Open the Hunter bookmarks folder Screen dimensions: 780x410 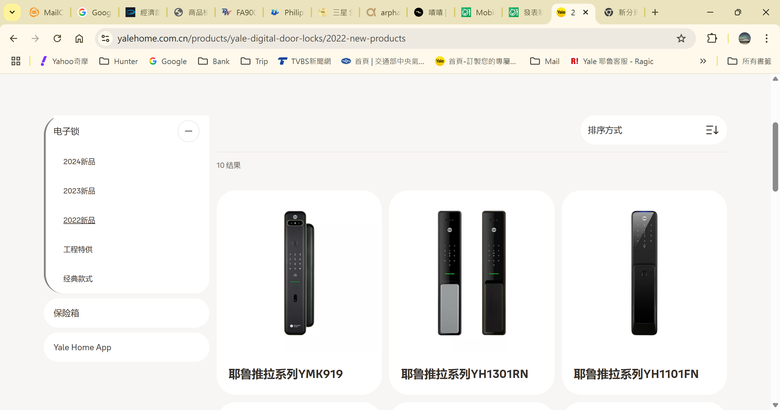[x=118, y=61]
